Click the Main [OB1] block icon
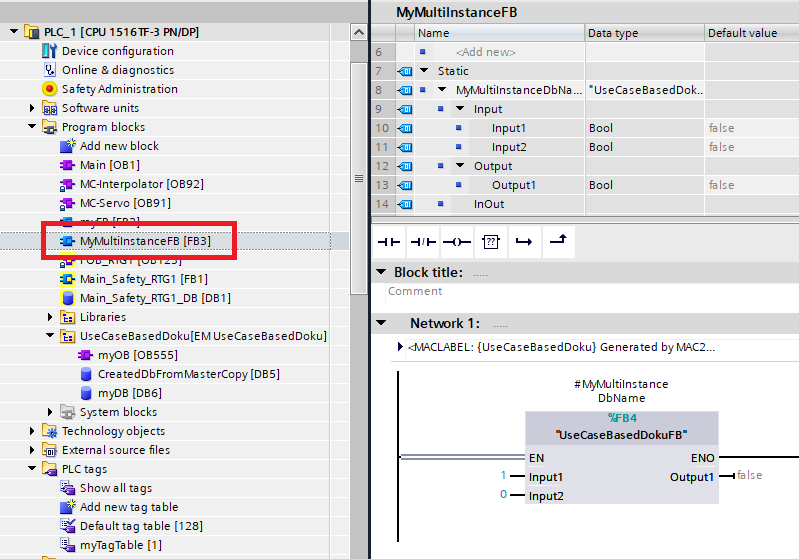799x559 pixels. [x=67, y=165]
